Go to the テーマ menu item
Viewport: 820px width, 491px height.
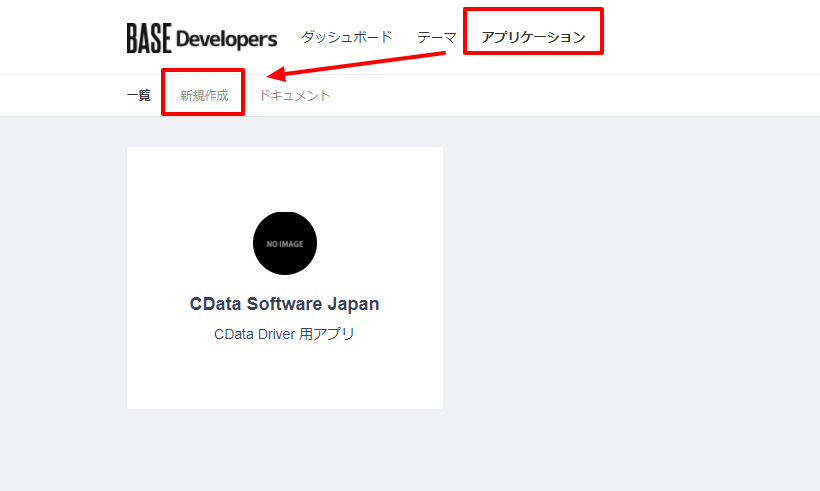point(437,37)
